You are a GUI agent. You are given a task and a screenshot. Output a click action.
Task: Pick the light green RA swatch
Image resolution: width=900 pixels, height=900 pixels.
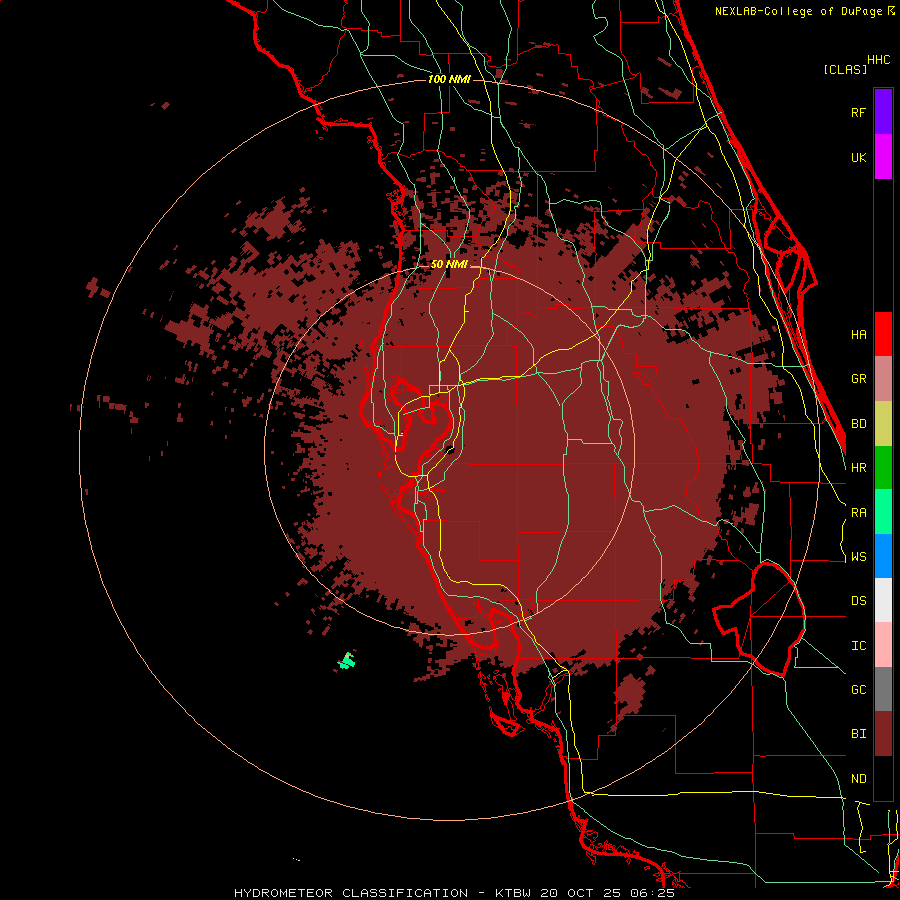(883, 512)
